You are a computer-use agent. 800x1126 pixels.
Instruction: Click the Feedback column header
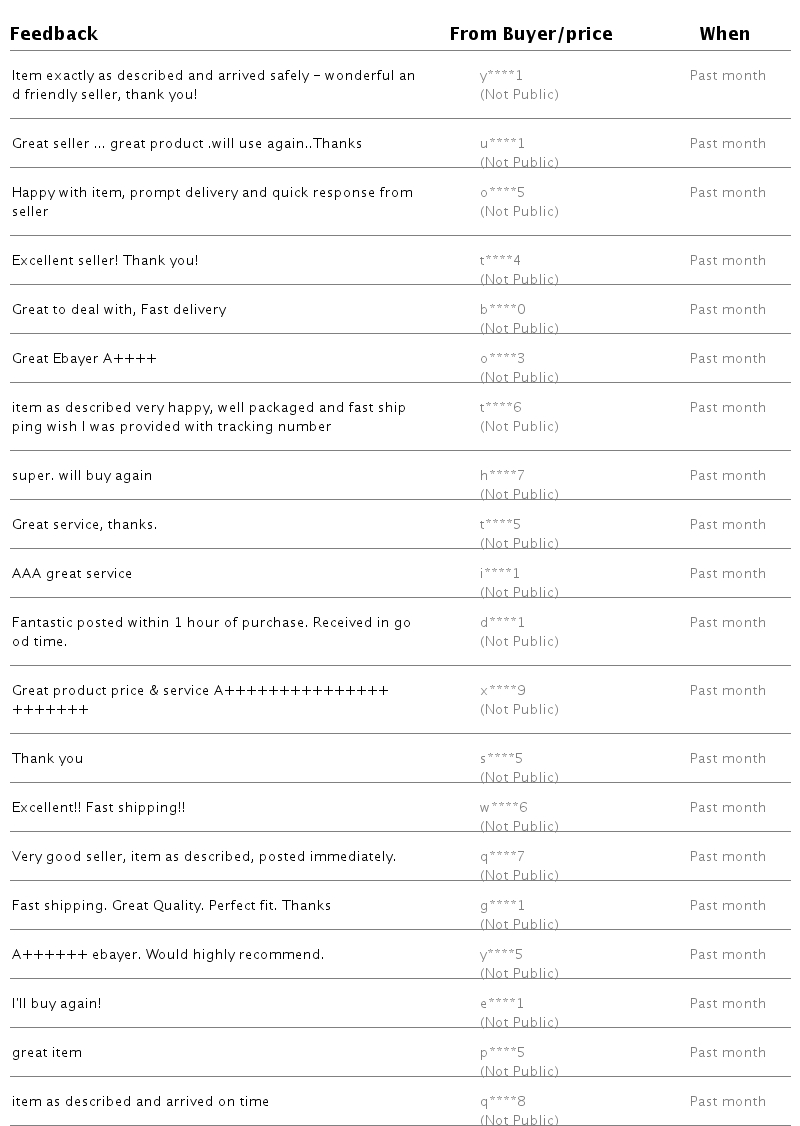(x=54, y=34)
